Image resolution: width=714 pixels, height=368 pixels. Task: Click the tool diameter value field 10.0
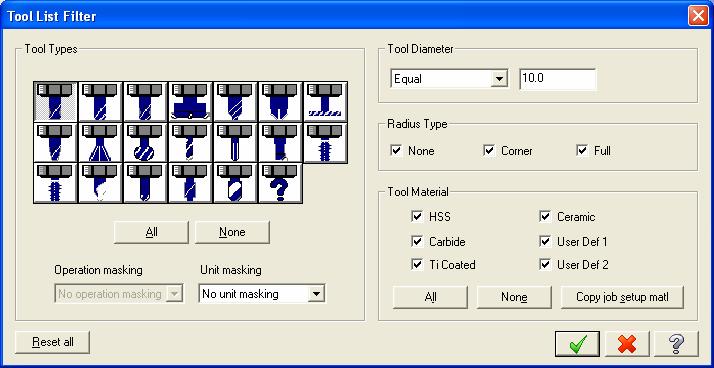(557, 79)
